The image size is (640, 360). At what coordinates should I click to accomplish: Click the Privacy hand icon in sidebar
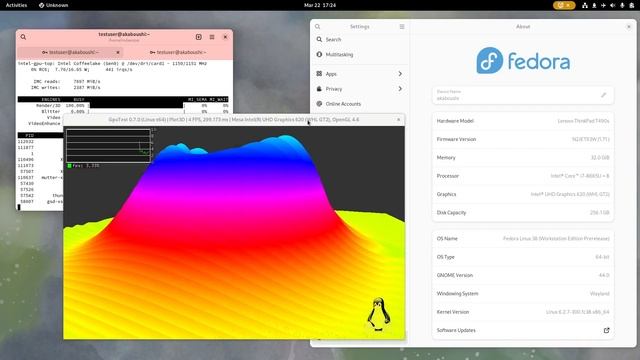tap(319, 89)
